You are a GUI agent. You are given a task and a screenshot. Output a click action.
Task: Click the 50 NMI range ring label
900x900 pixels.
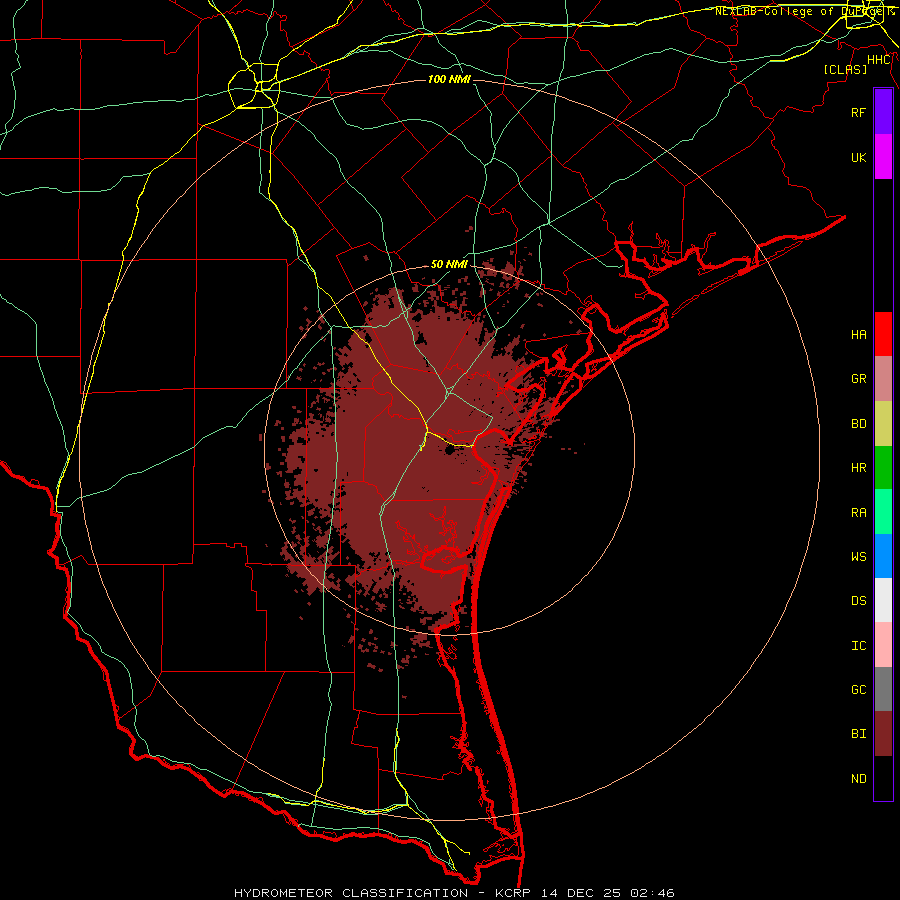point(449,265)
